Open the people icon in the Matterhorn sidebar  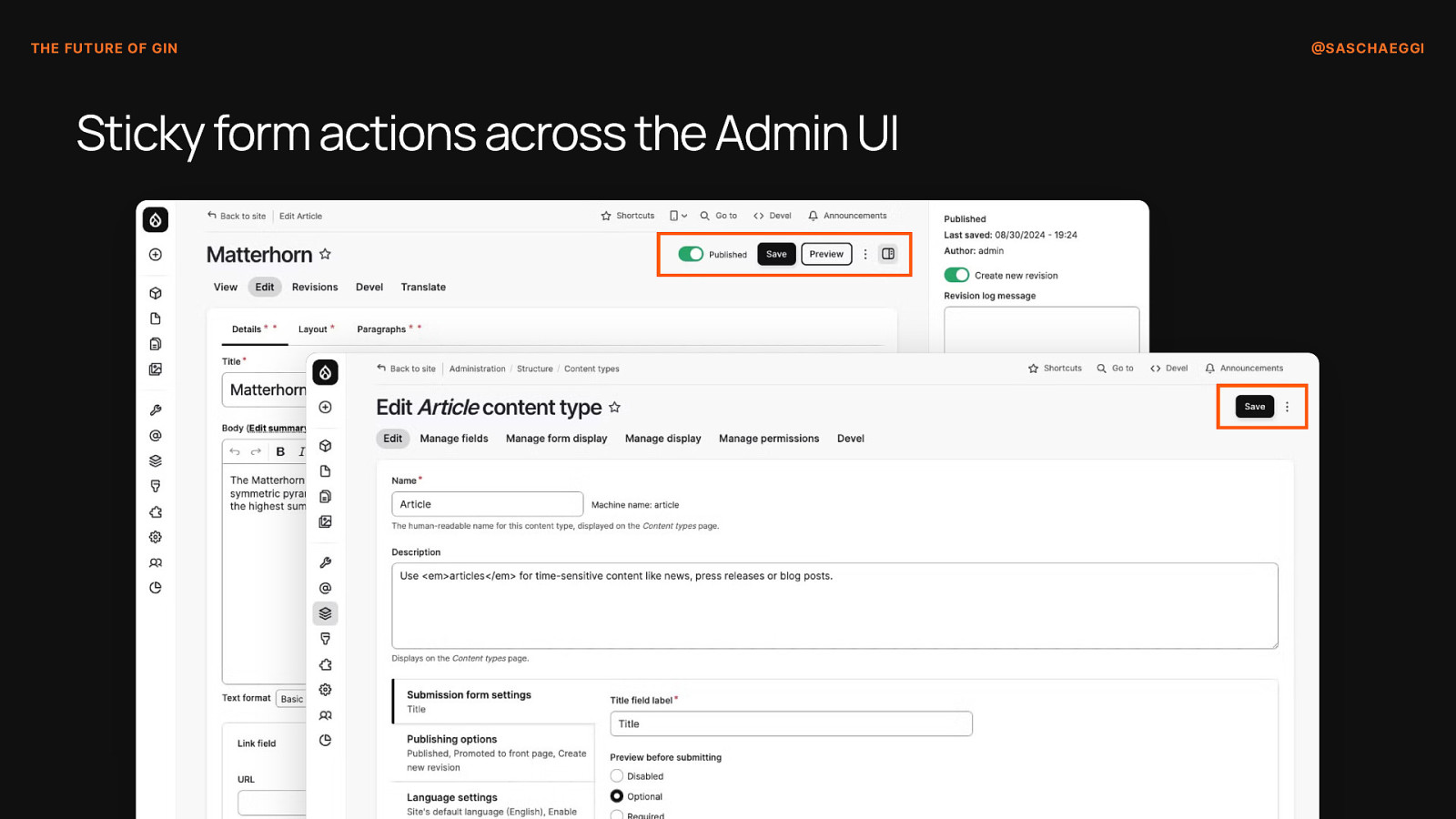coord(156,562)
